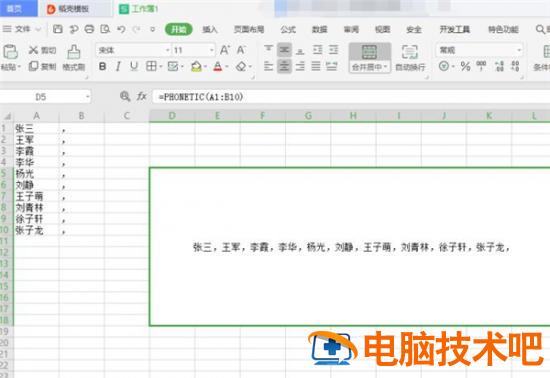Screen dimensions: 550x378
Task: Click the Cut (剪切) scissors button
Action: (42, 50)
